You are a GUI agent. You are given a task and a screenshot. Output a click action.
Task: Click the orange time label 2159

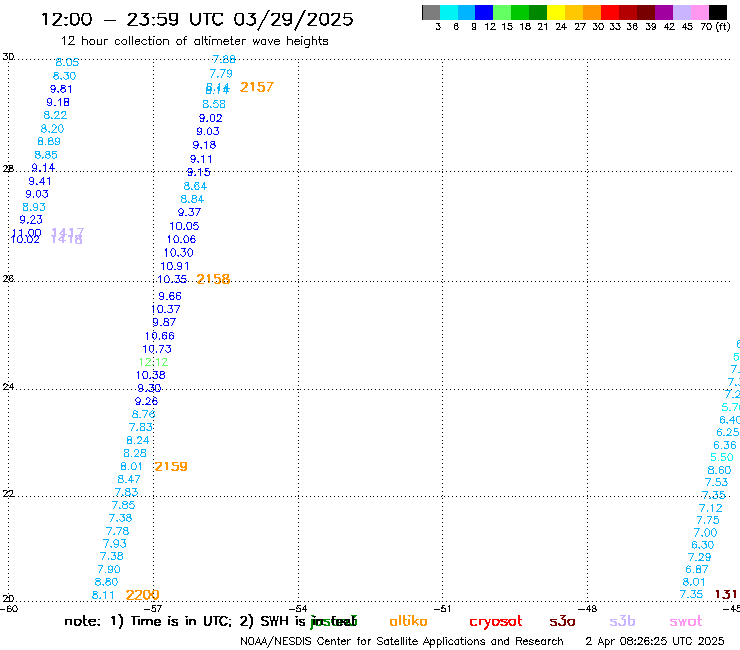click(x=171, y=466)
